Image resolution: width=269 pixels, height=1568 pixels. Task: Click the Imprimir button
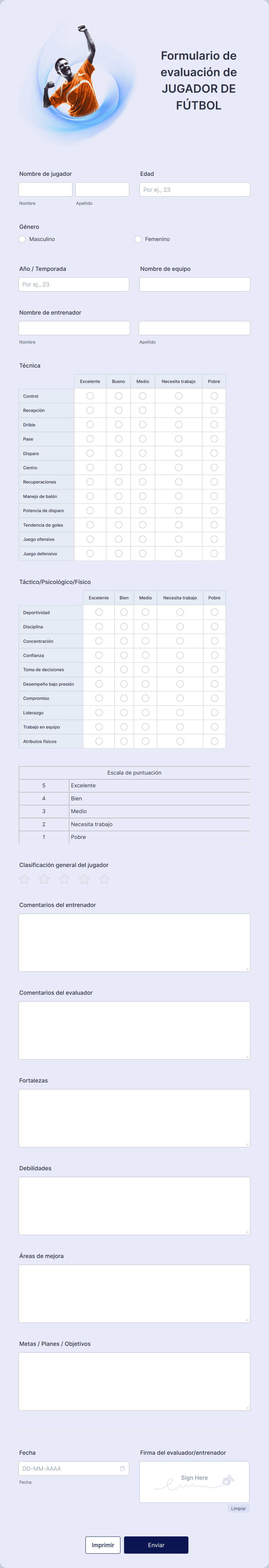(103, 1544)
